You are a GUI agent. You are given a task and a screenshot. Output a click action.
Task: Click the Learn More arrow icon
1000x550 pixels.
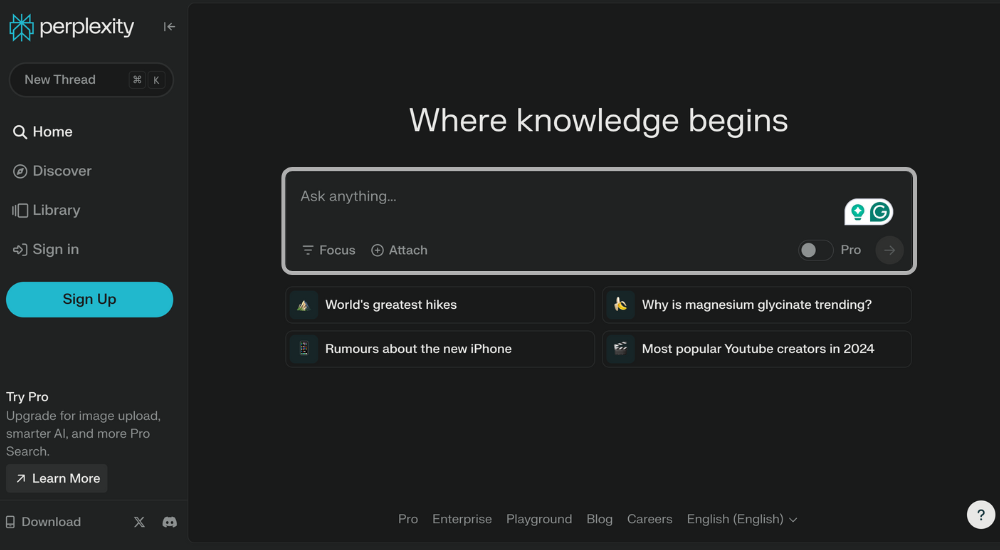point(21,479)
